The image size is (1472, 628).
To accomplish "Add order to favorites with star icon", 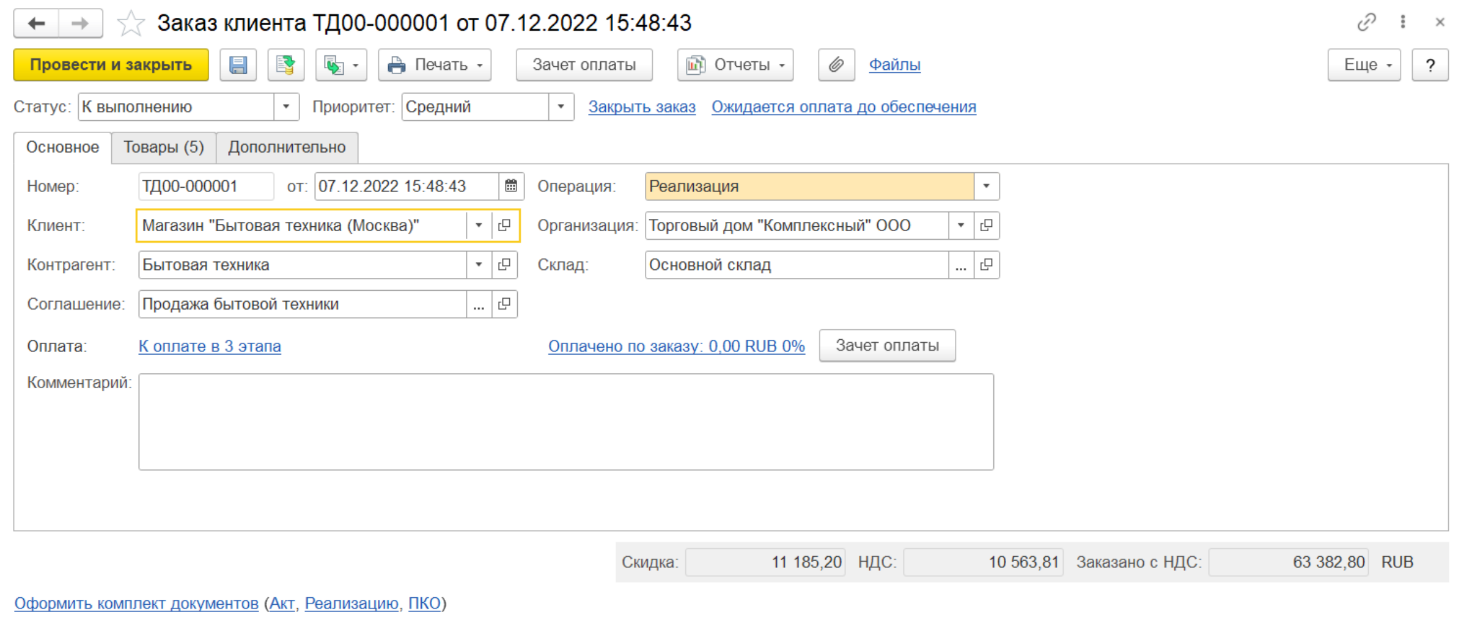I will tap(131, 23).
